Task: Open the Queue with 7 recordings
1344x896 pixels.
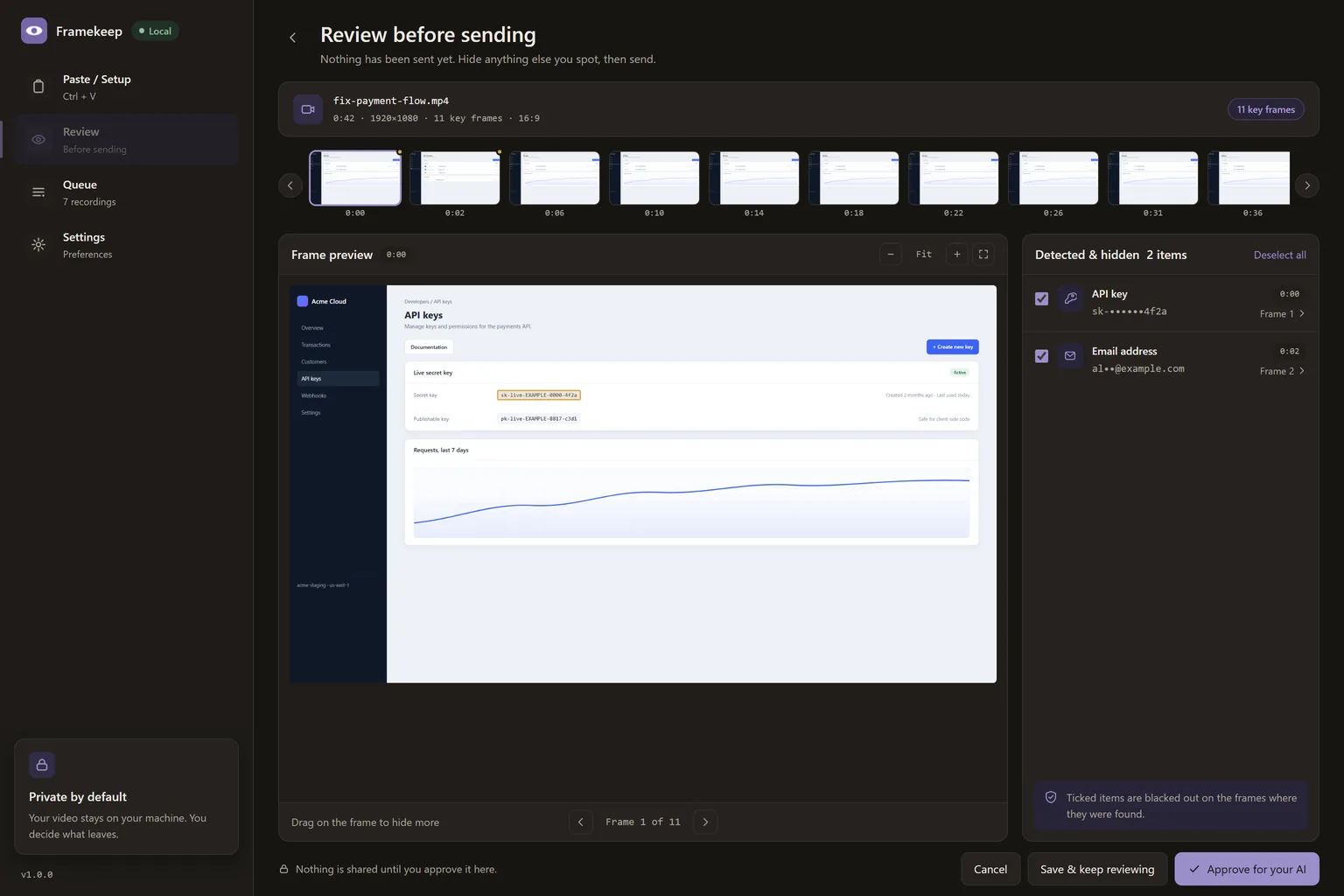Action: (x=126, y=192)
